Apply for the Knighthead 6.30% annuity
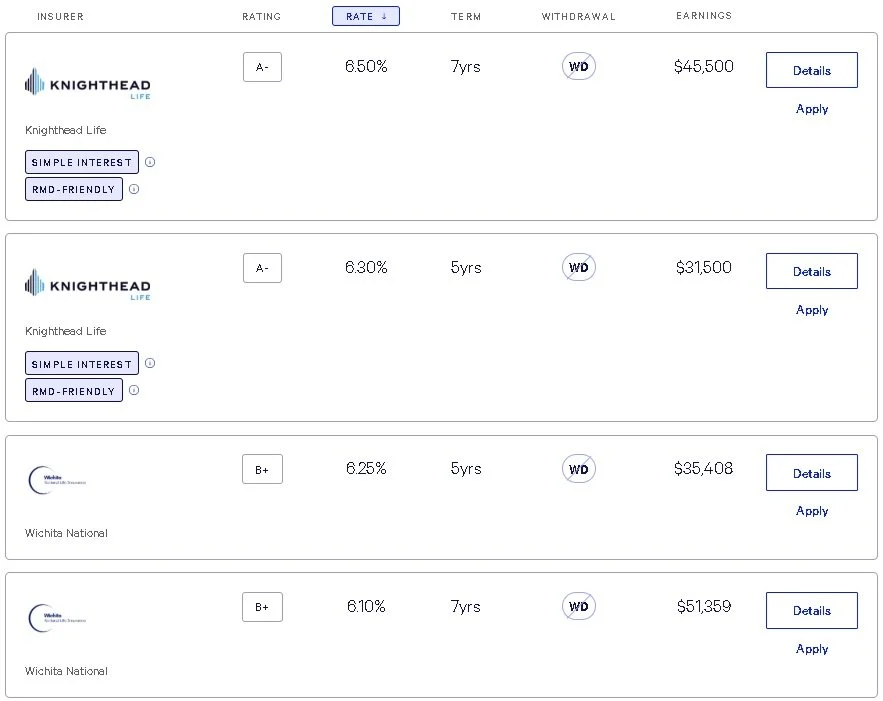This screenshot has height=701, width=883. click(x=811, y=310)
